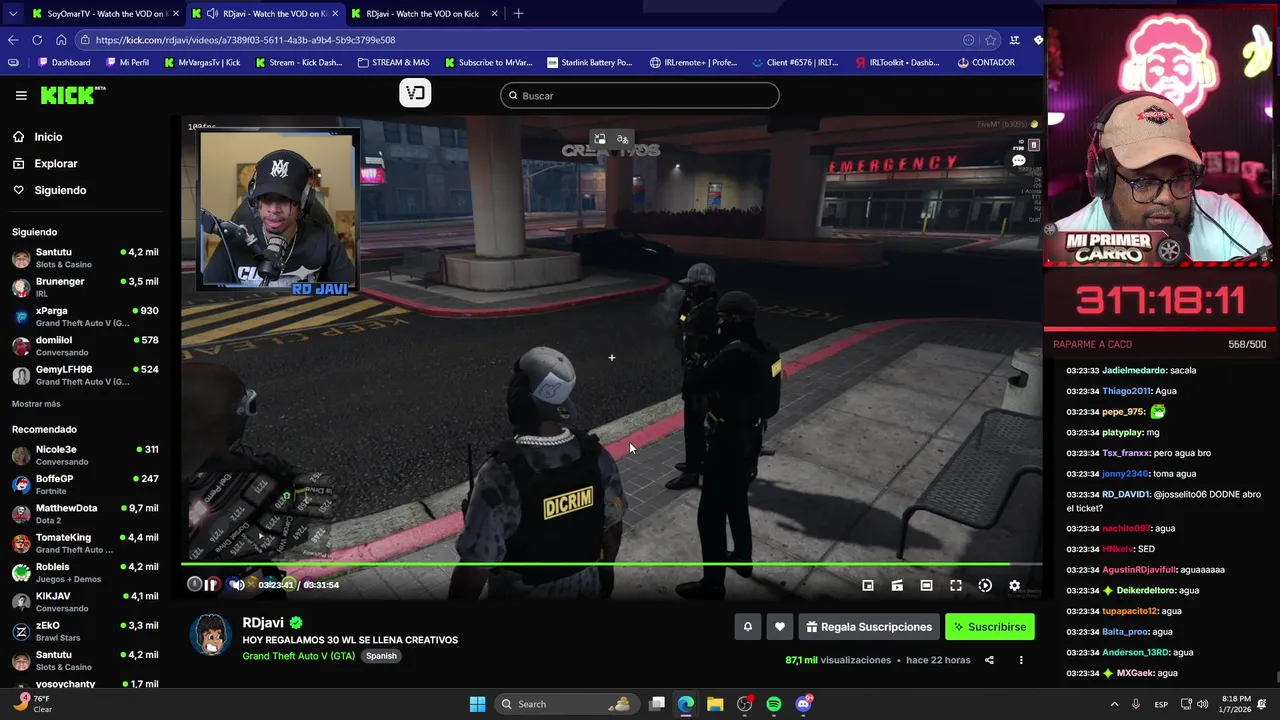Screen dimensions: 1280x720
Task: Click the browser back arrow
Action: point(13,40)
